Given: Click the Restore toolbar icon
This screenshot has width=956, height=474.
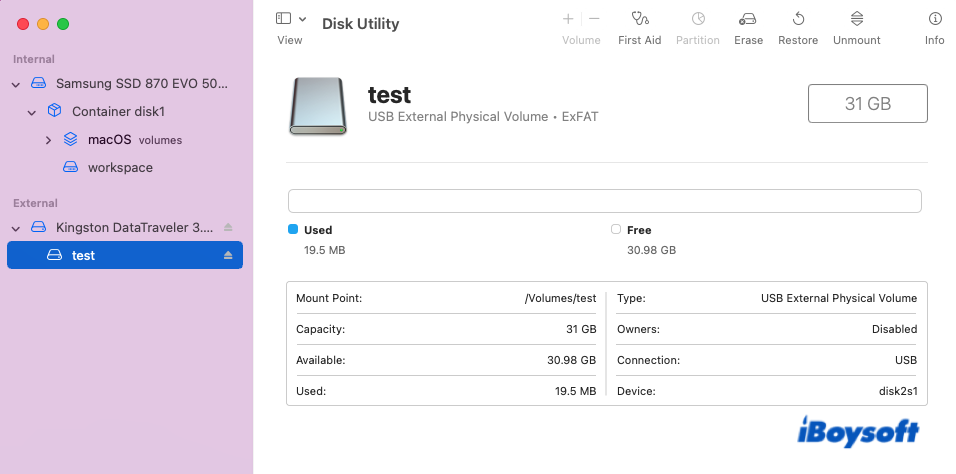Looking at the screenshot, I should tap(798, 19).
